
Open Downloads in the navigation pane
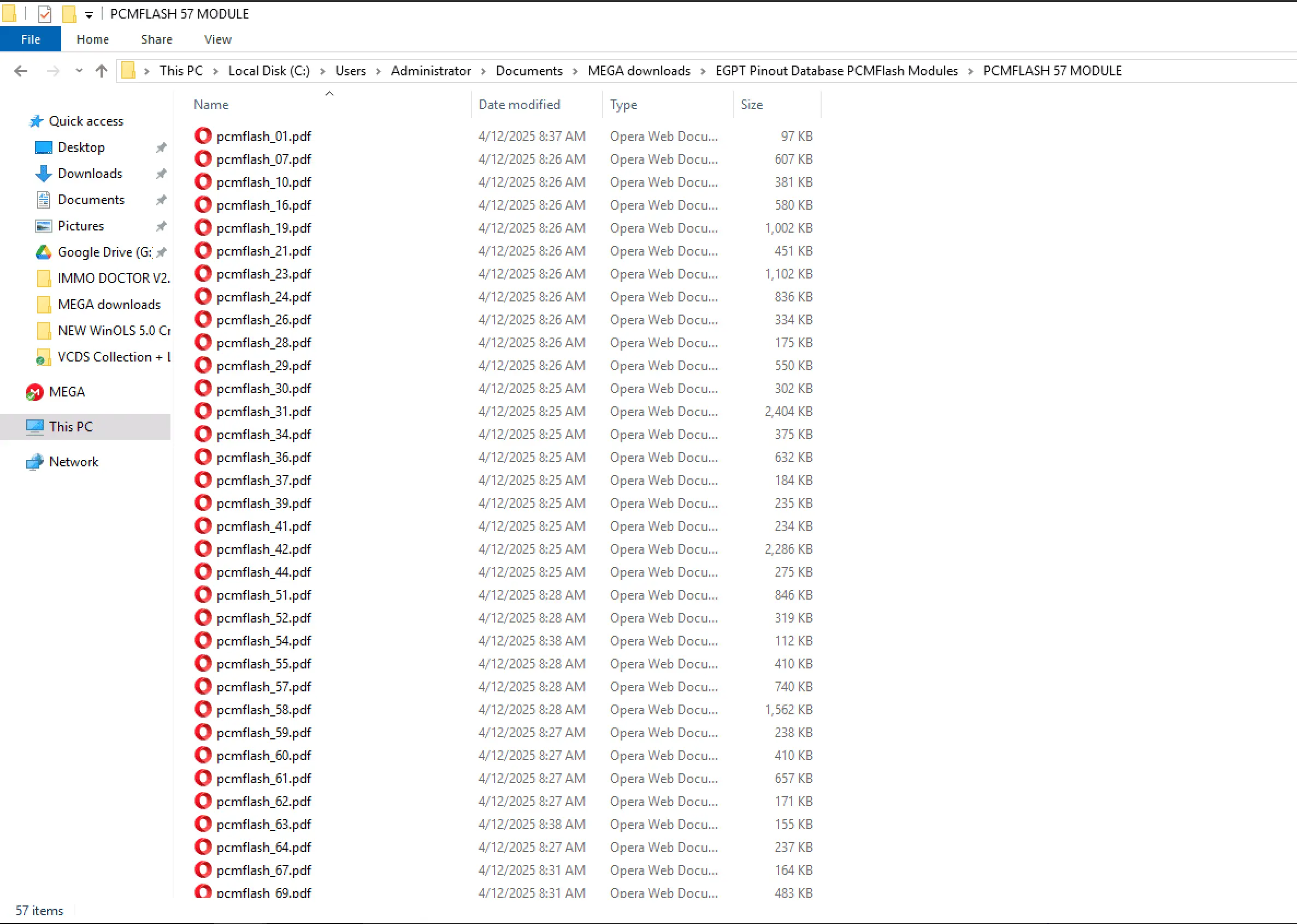pyautogui.click(x=90, y=174)
